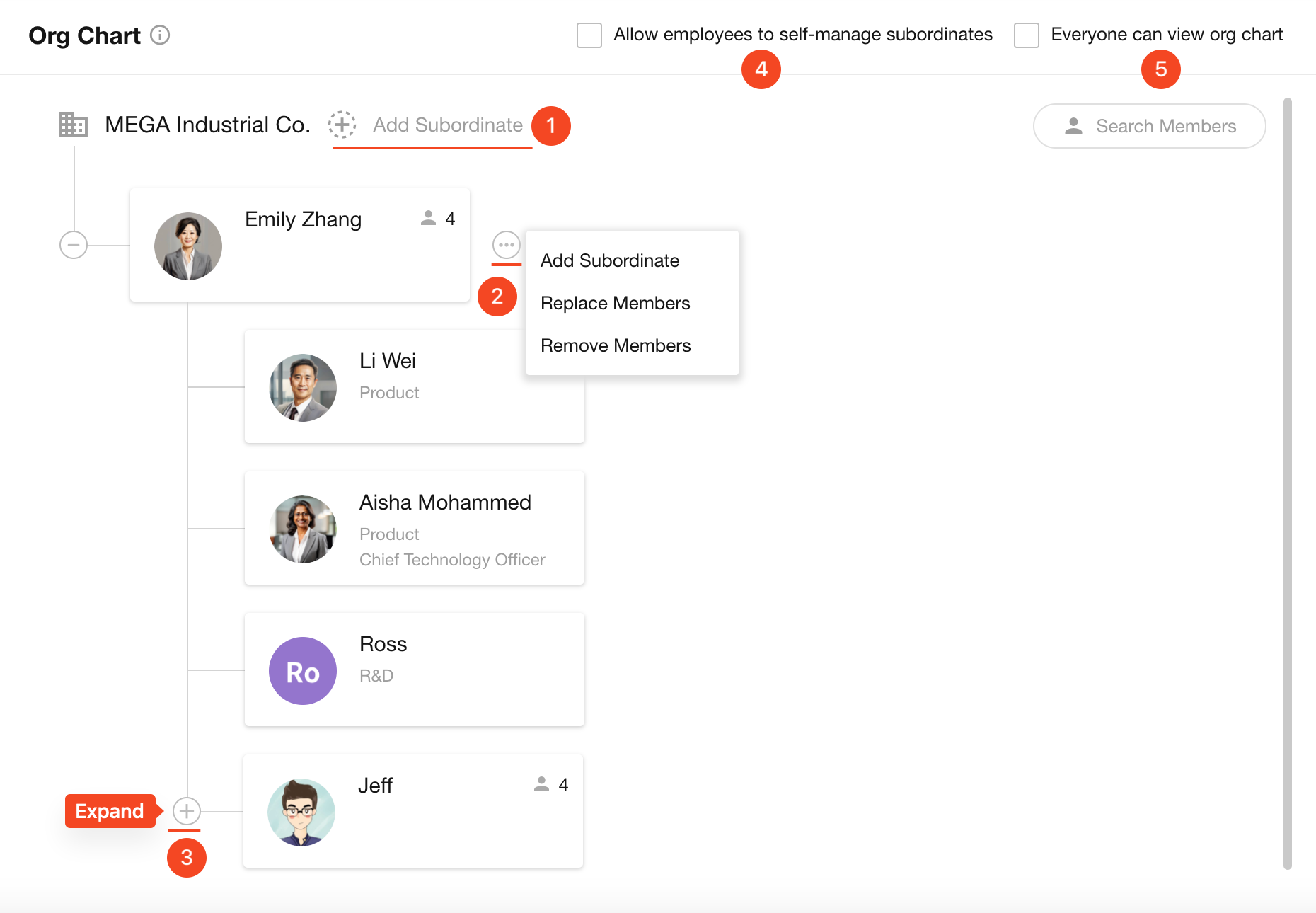Click Li Wei's profile photo
This screenshot has height=913, width=1316.
[303, 388]
